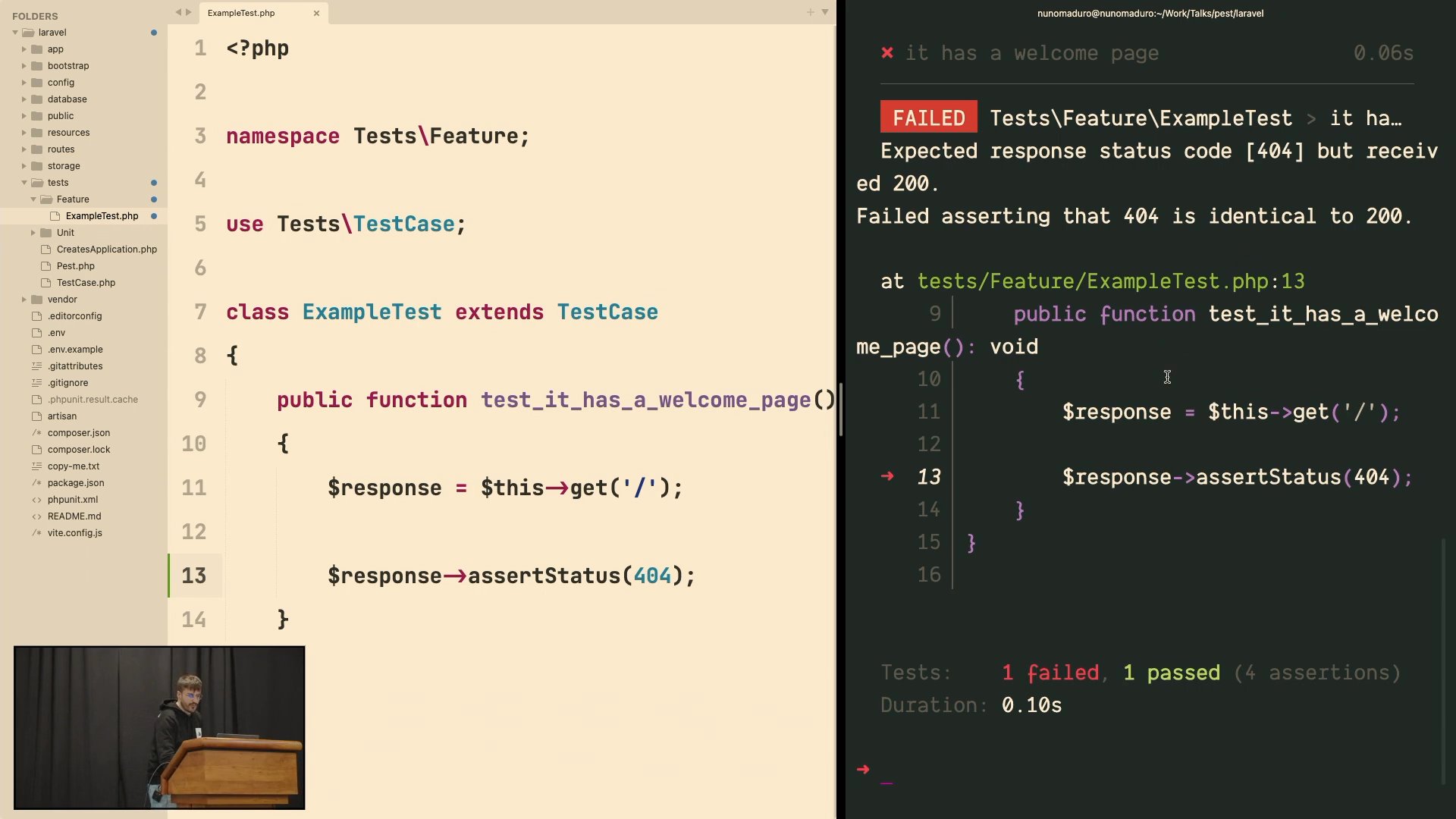
Task: Expand the Unit folder
Action: point(33,233)
